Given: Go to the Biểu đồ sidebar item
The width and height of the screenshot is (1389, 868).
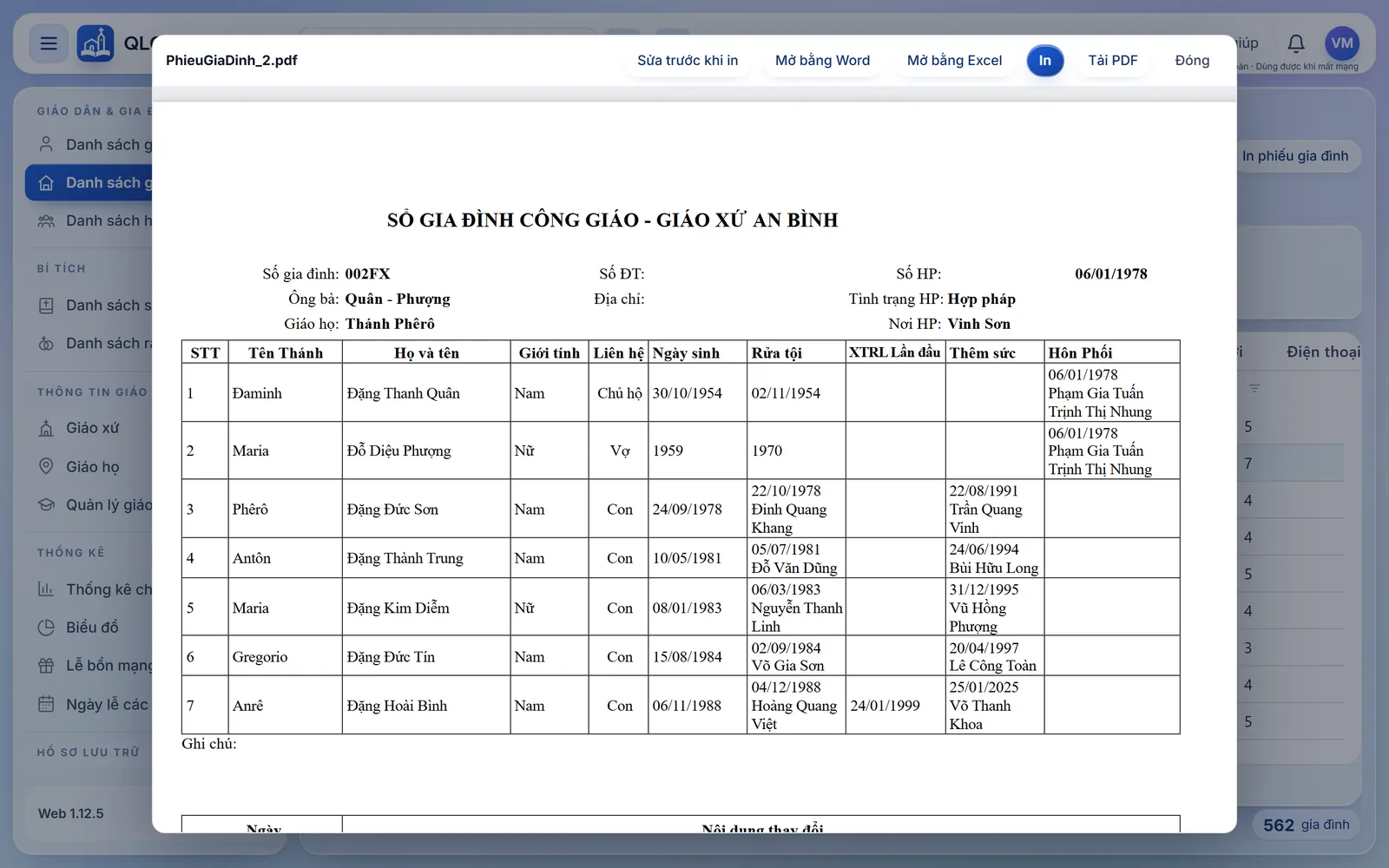Looking at the screenshot, I should click(92, 628).
